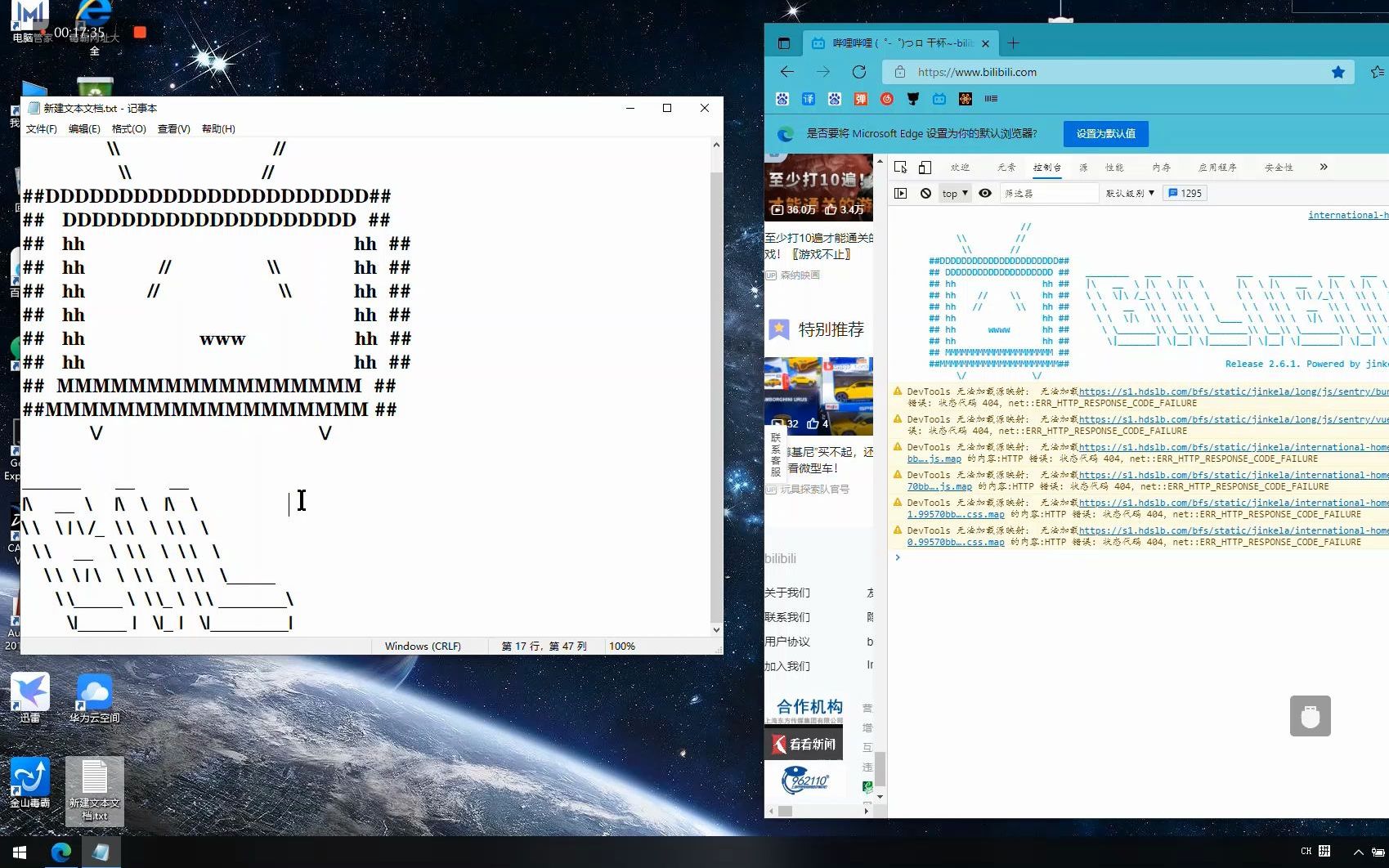Open the 'top' JavaScript context dropdown

(x=954, y=194)
